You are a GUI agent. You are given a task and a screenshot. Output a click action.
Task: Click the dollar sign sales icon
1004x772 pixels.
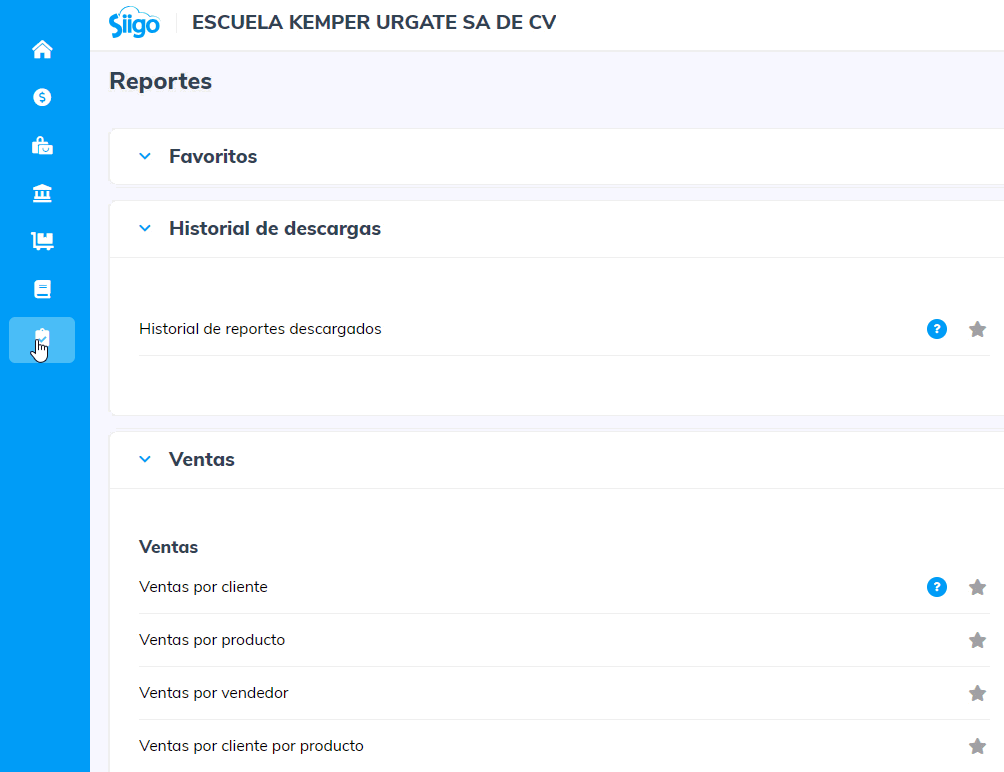coord(42,97)
